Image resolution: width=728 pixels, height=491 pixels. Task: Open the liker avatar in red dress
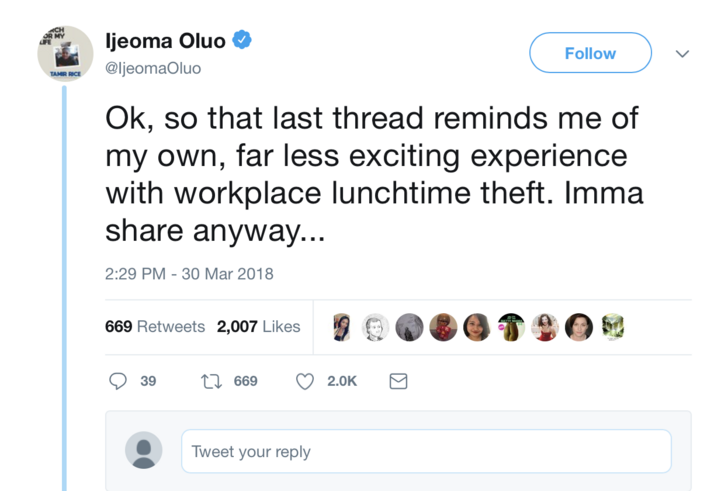coord(545,327)
